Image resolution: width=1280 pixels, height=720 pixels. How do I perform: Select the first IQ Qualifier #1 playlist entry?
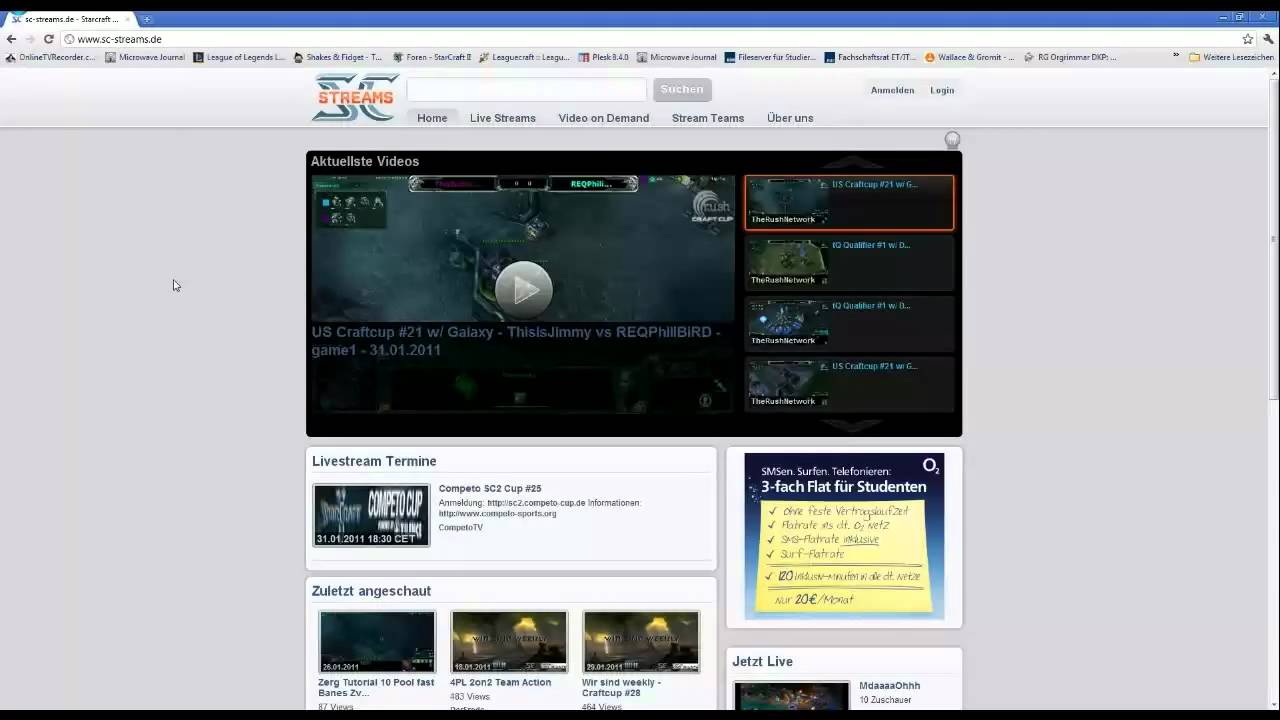tap(849, 263)
